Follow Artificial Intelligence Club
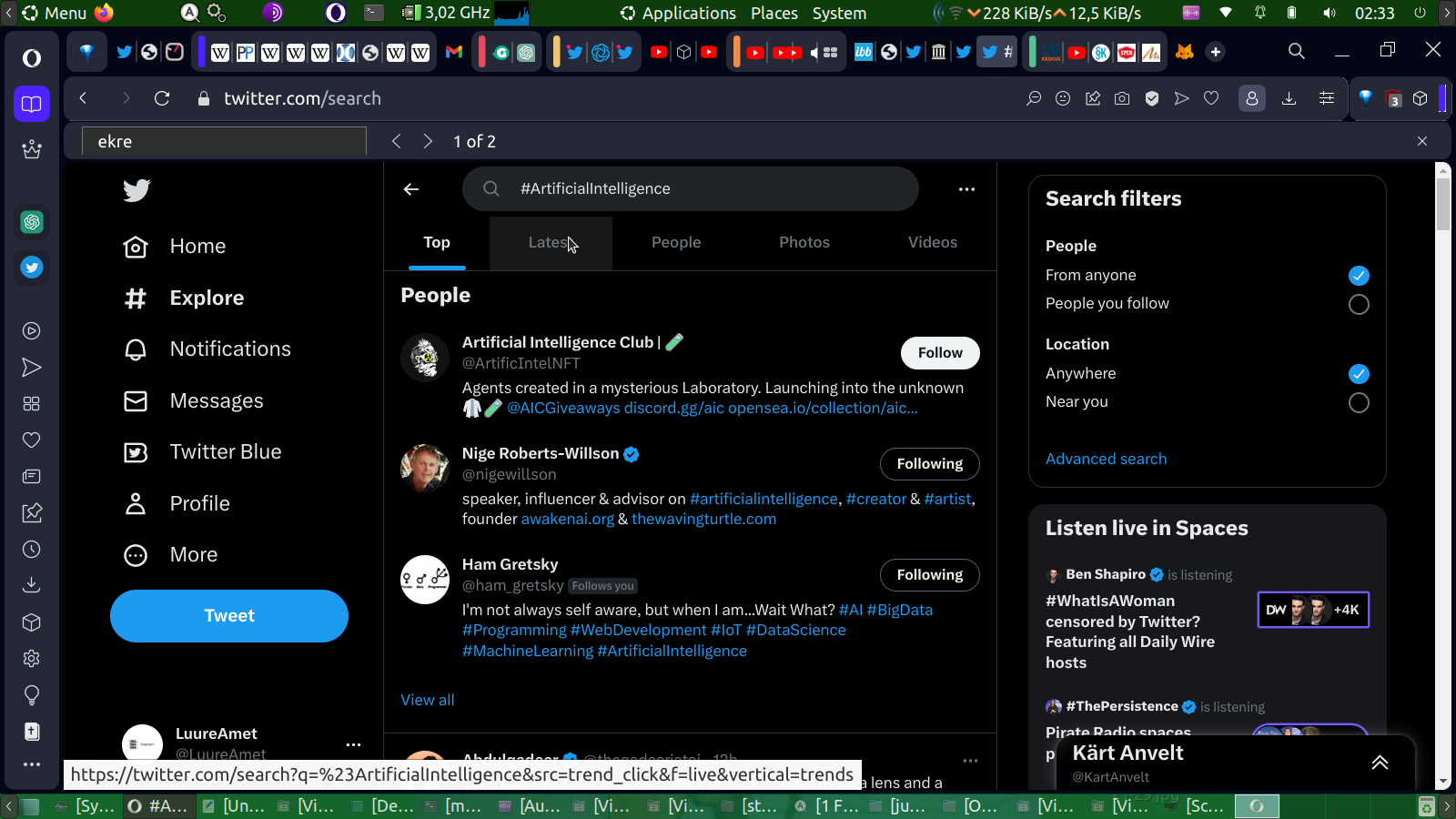 [x=940, y=353]
